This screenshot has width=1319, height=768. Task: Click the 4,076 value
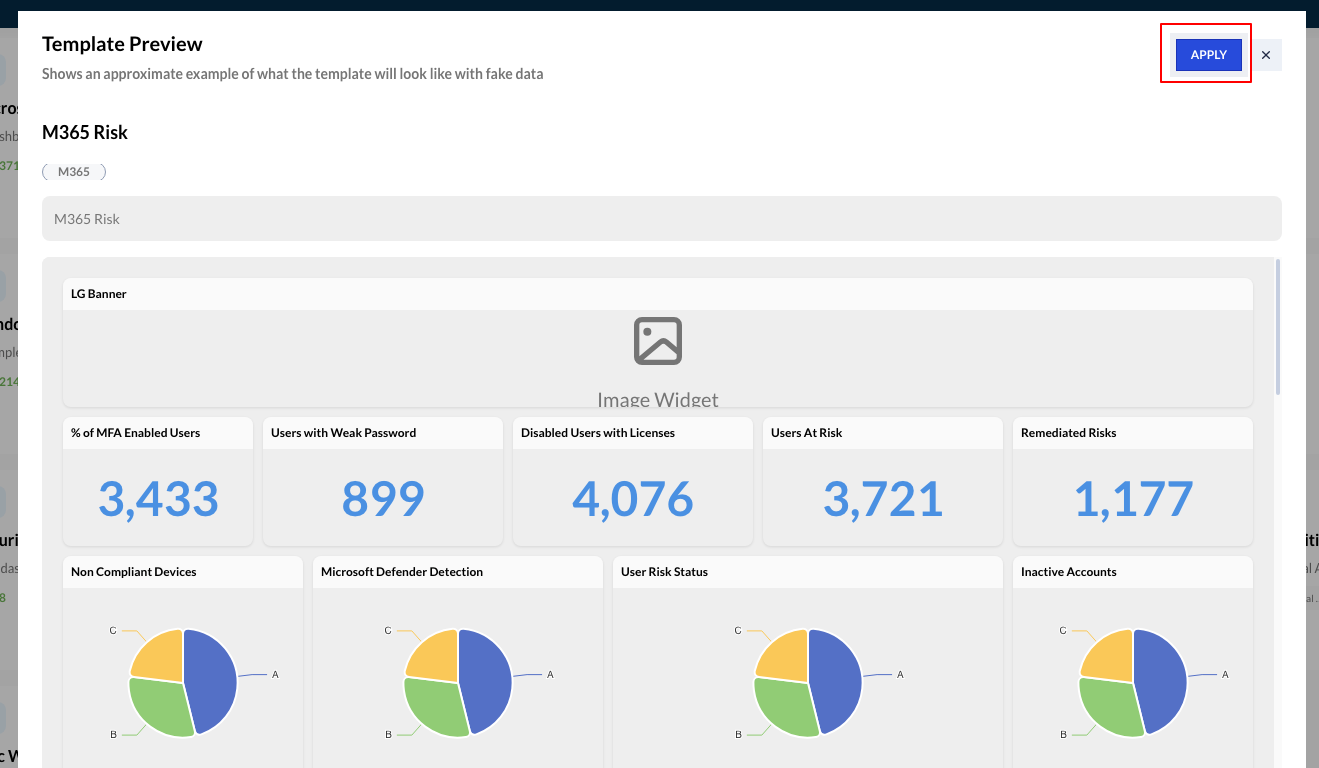pos(633,498)
